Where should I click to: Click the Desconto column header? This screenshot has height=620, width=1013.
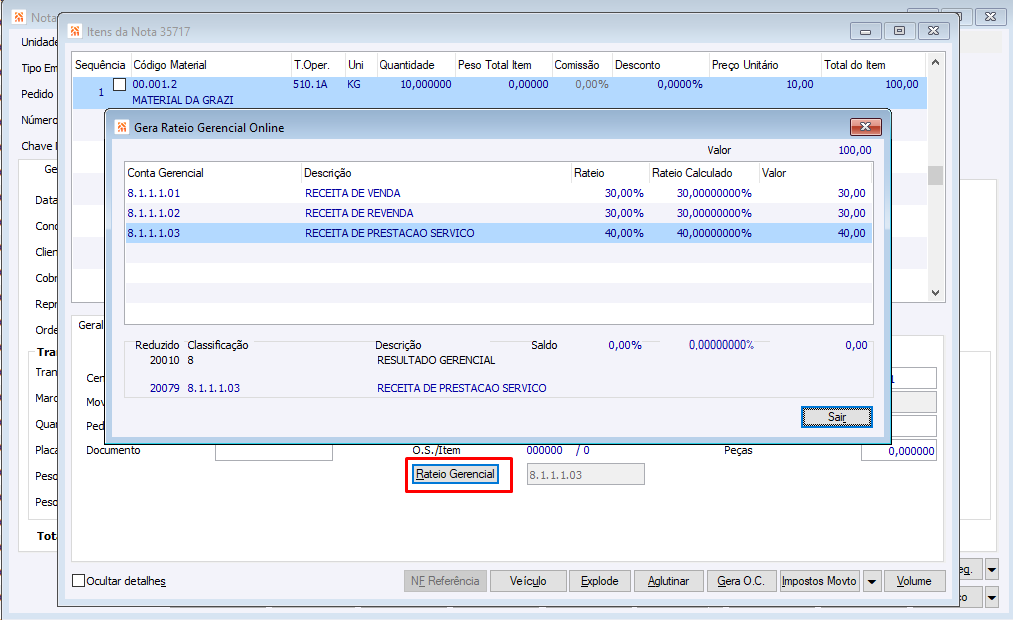coord(660,65)
